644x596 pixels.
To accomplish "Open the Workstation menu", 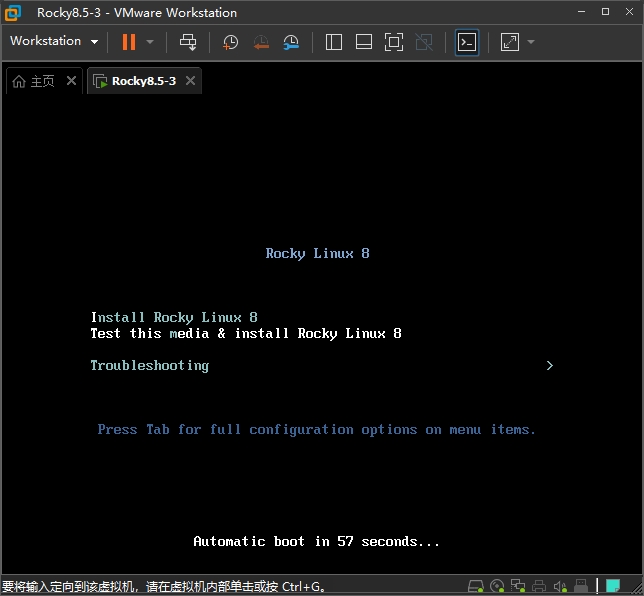I will [54, 41].
